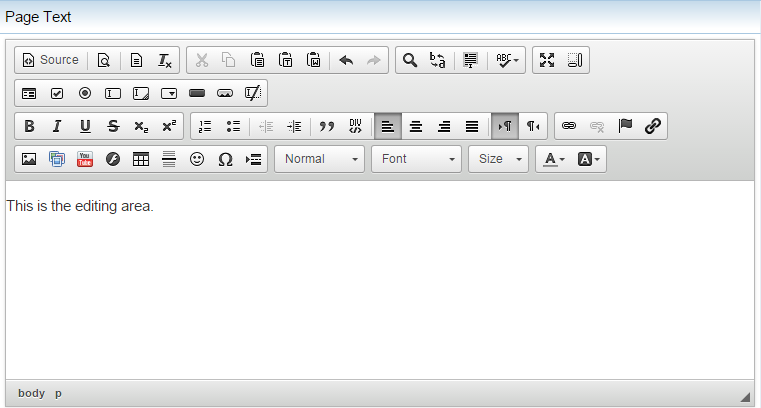Open the smiley emoticon picker
The width and height of the screenshot is (761, 408).
[x=197, y=159]
